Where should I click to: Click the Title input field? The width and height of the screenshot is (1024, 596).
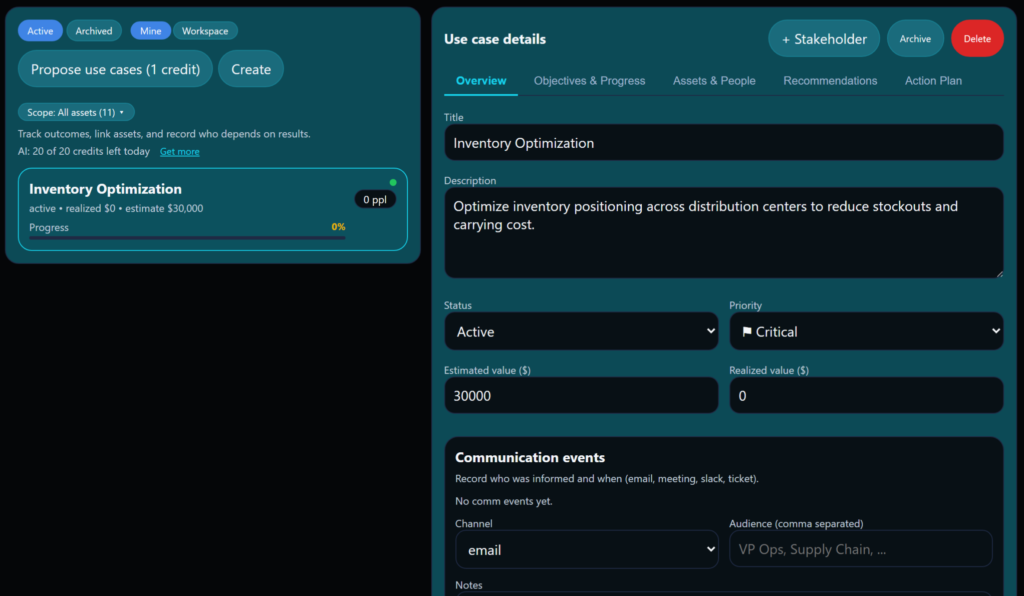click(724, 143)
